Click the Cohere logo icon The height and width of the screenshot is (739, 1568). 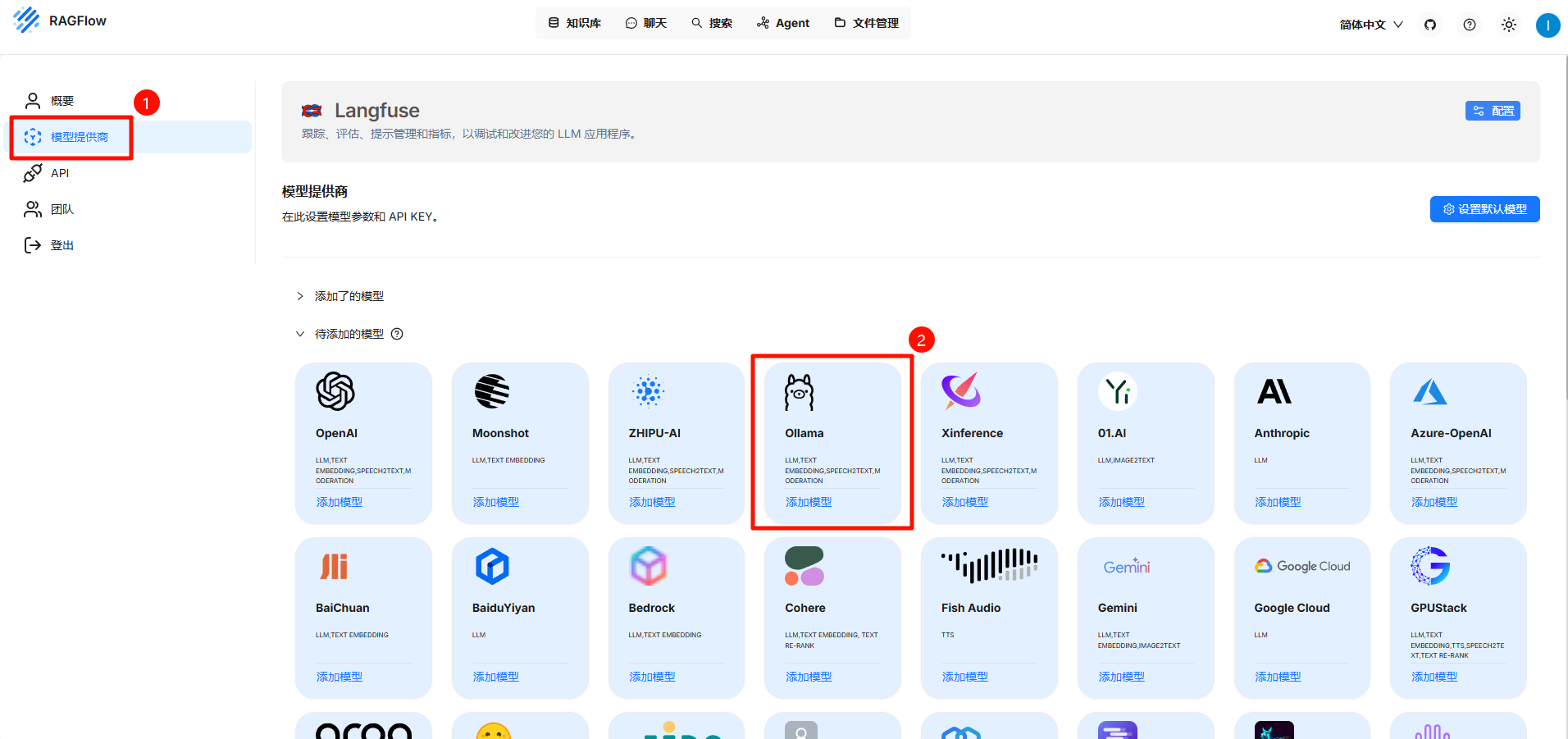(805, 566)
